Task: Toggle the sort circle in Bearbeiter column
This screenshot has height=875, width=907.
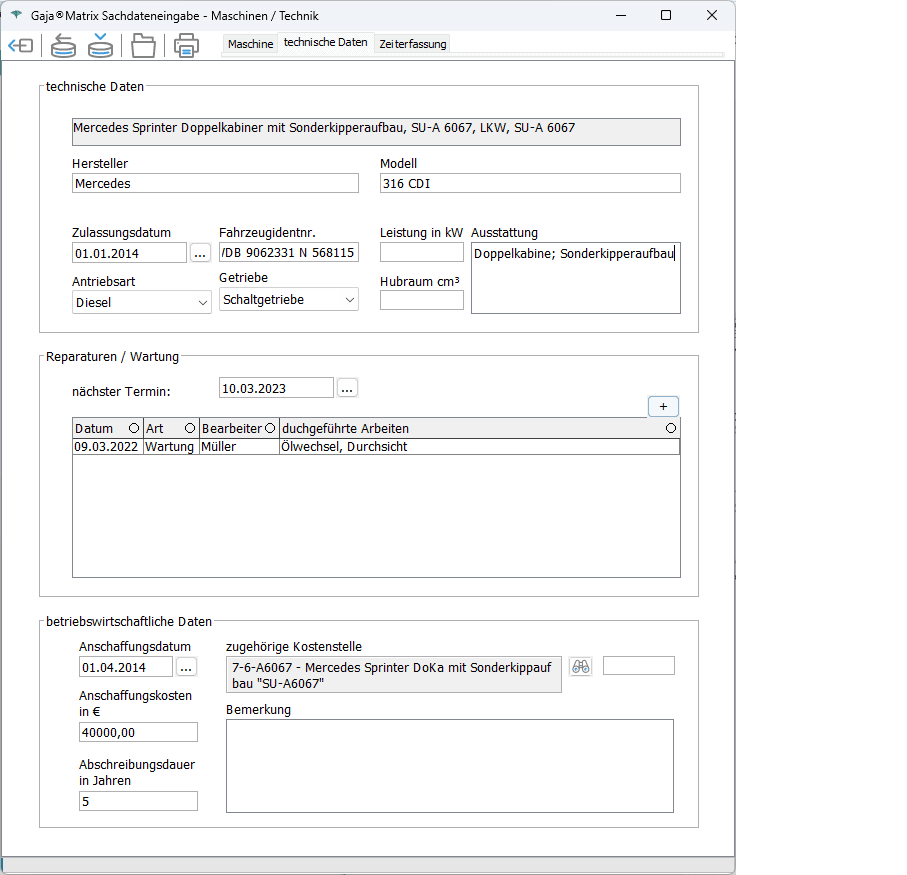Action: (270, 428)
